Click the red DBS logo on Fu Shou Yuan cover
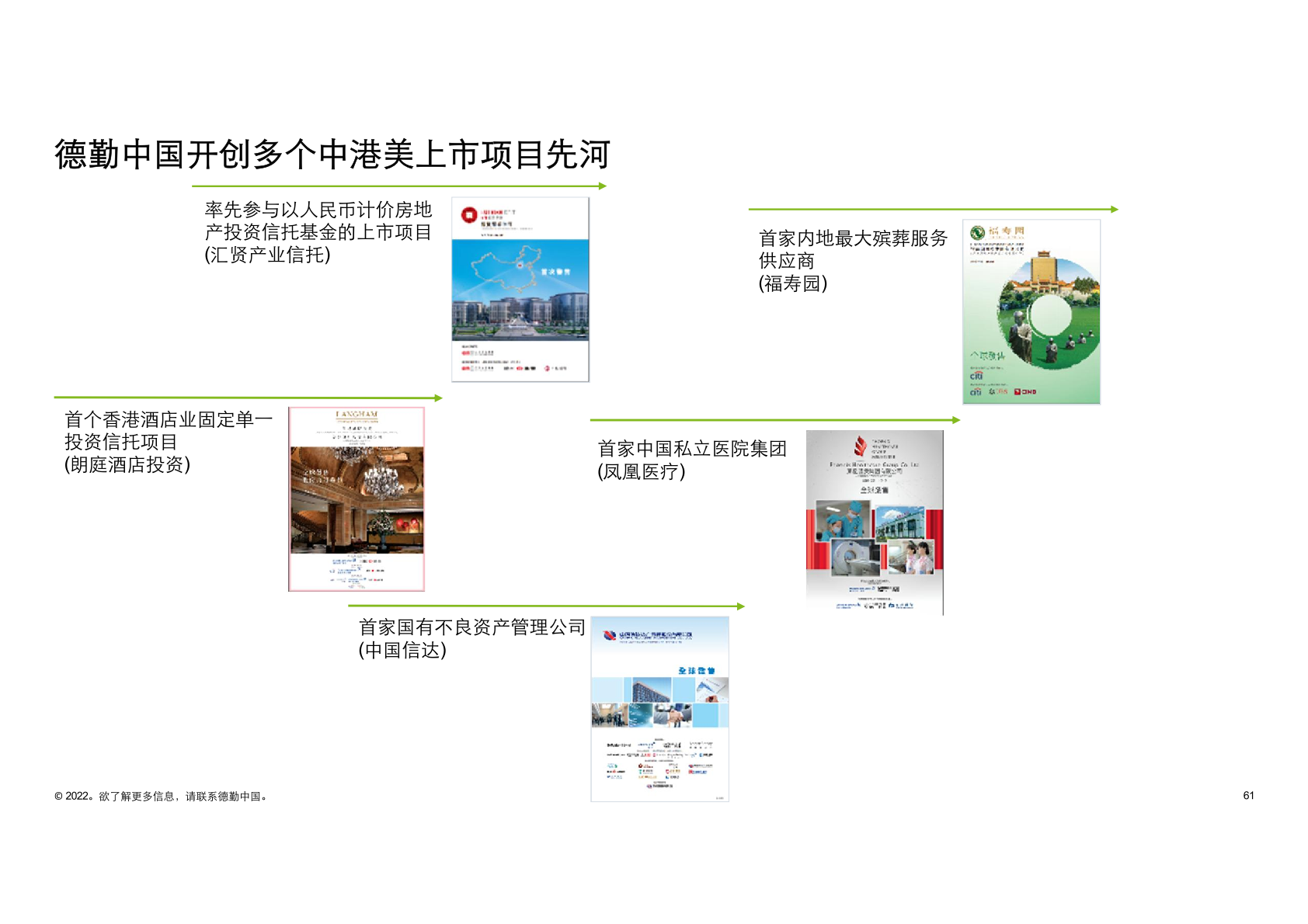The width and height of the screenshot is (1308, 924). 1025,392
